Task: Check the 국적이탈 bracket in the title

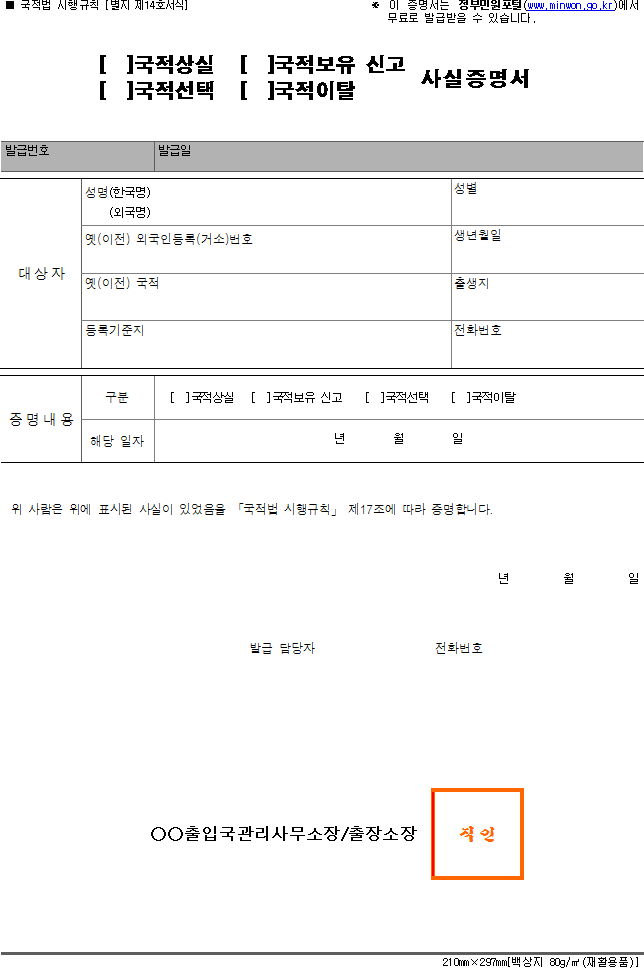Action: coord(257,90)
